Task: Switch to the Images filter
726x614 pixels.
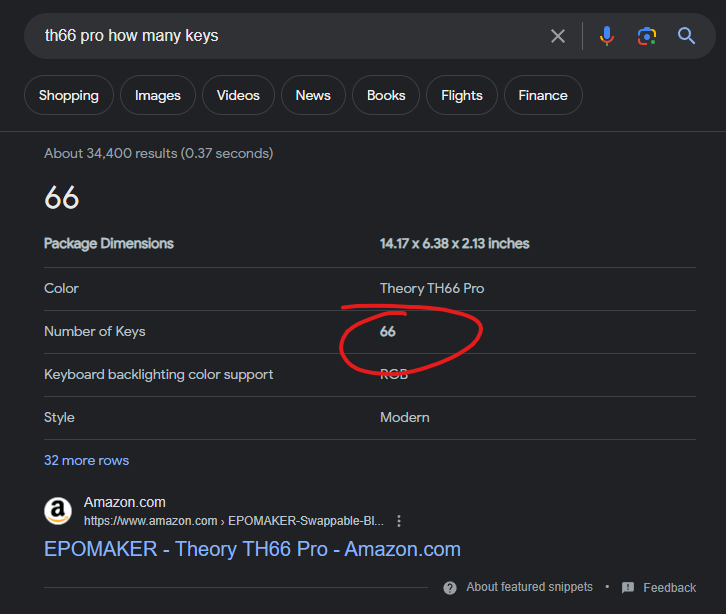Action: (158, 95)
